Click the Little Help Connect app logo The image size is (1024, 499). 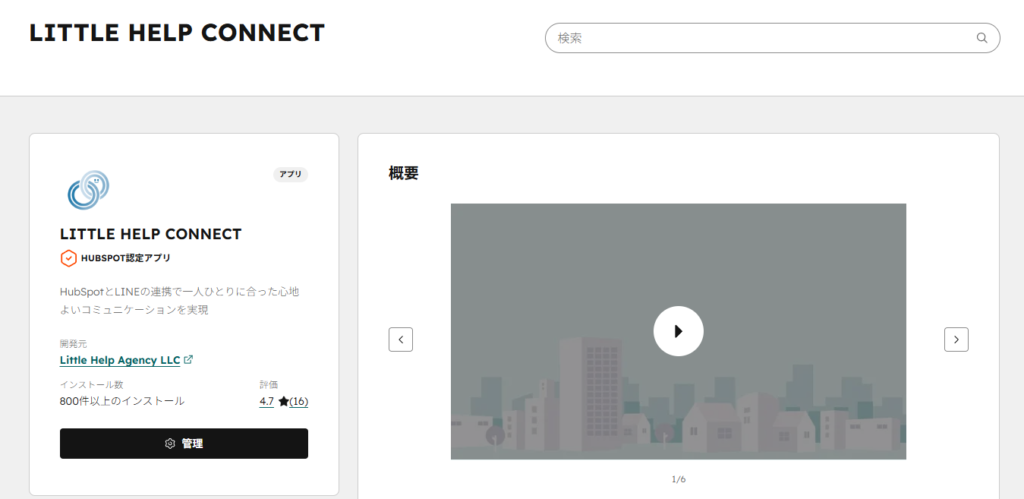point(88,190)
